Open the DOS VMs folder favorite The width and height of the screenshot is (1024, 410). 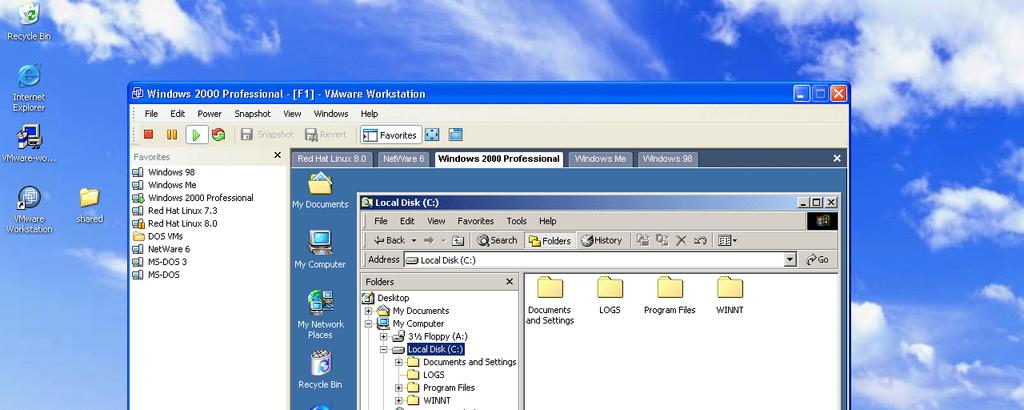coord(157,236)
